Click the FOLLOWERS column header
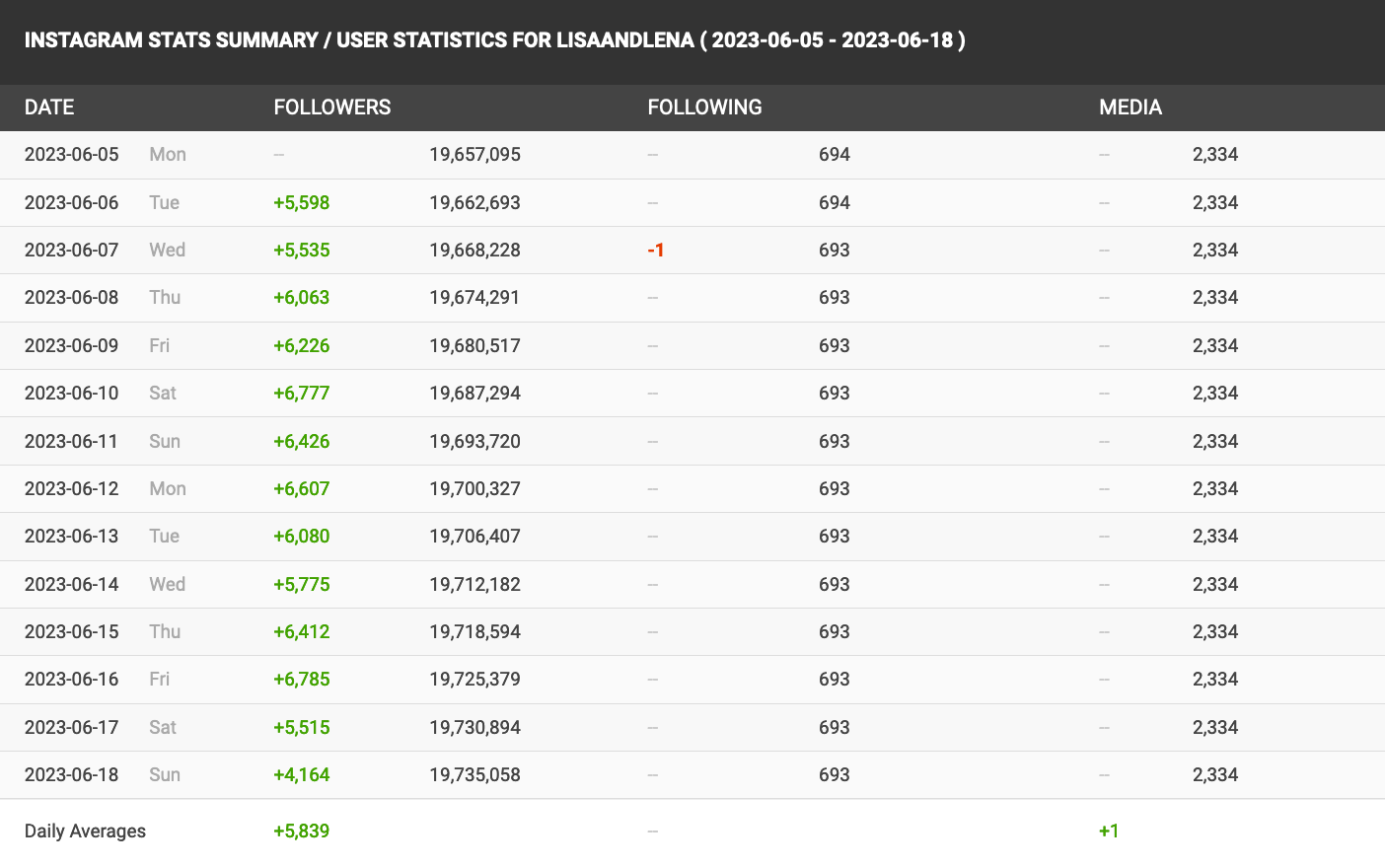 pyautogui.click(x=332, y=108)
